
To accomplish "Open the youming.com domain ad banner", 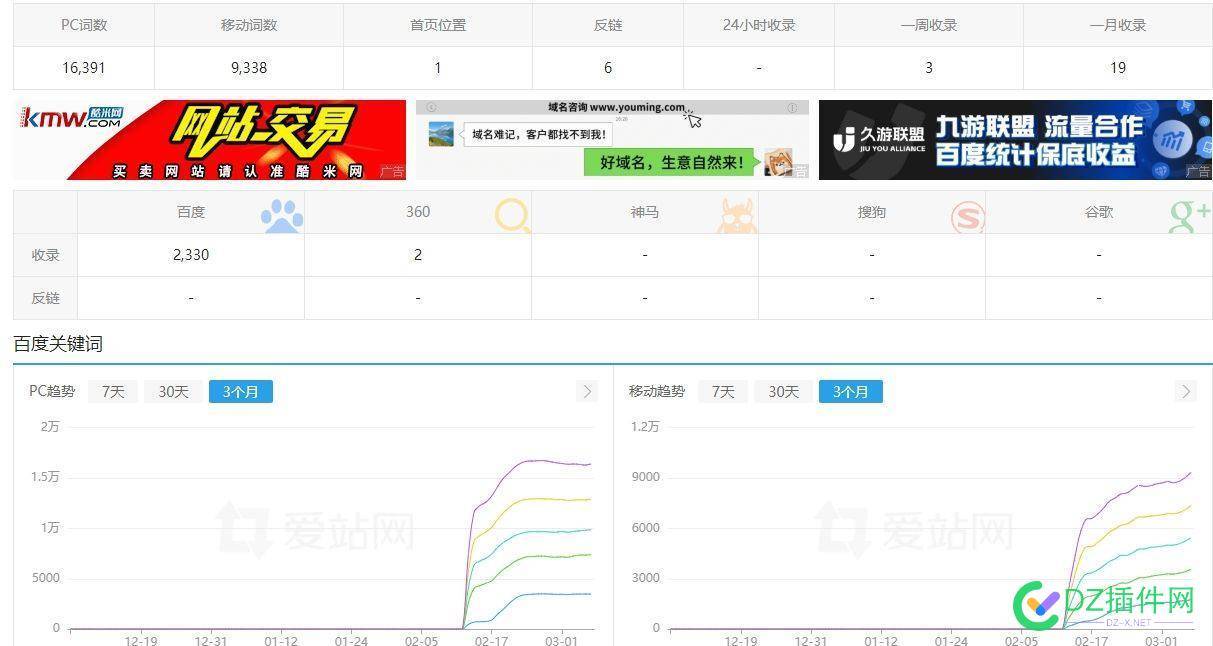I will pos(612,140).
